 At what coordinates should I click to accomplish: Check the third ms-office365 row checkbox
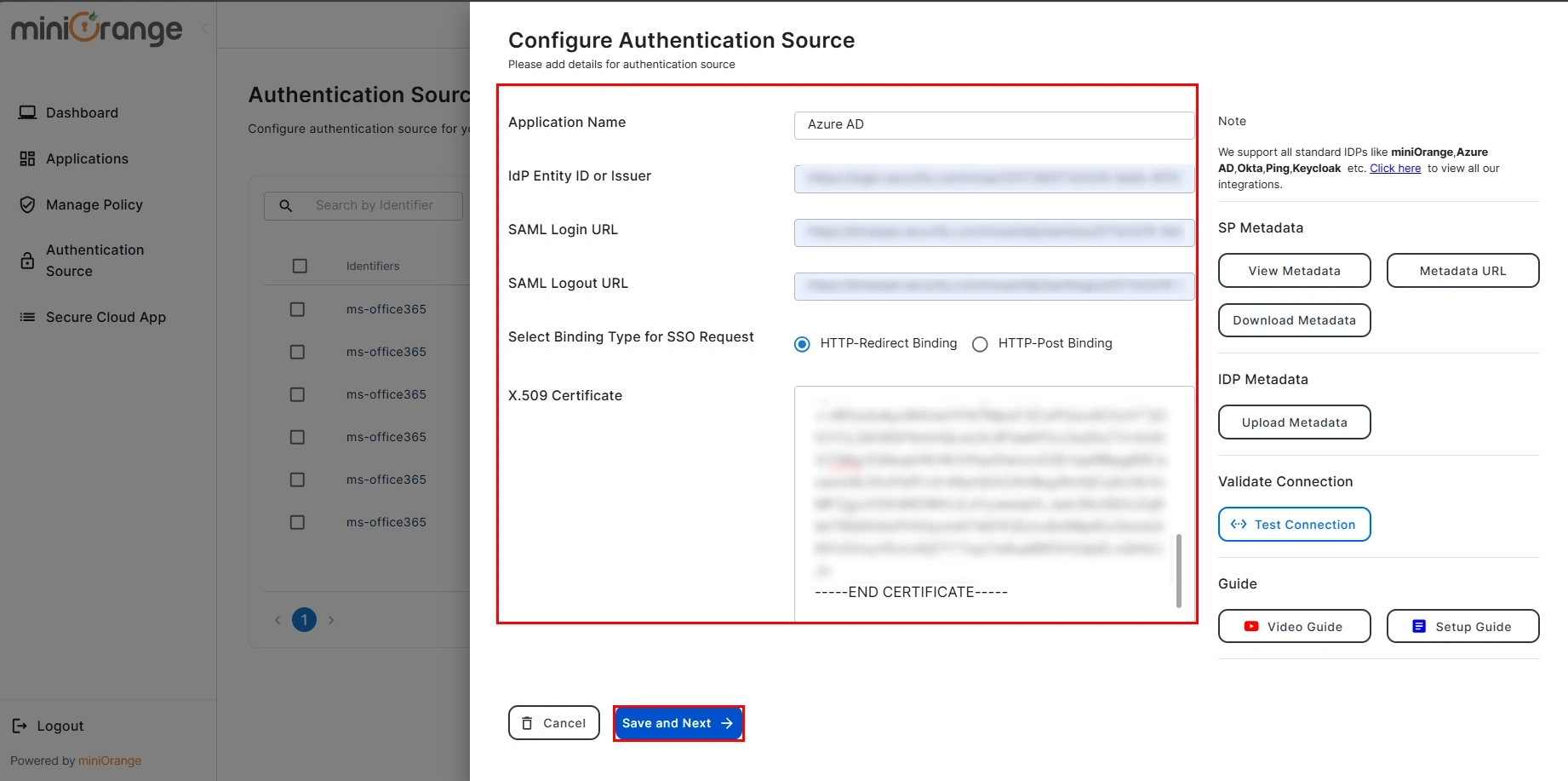[297, 394]
